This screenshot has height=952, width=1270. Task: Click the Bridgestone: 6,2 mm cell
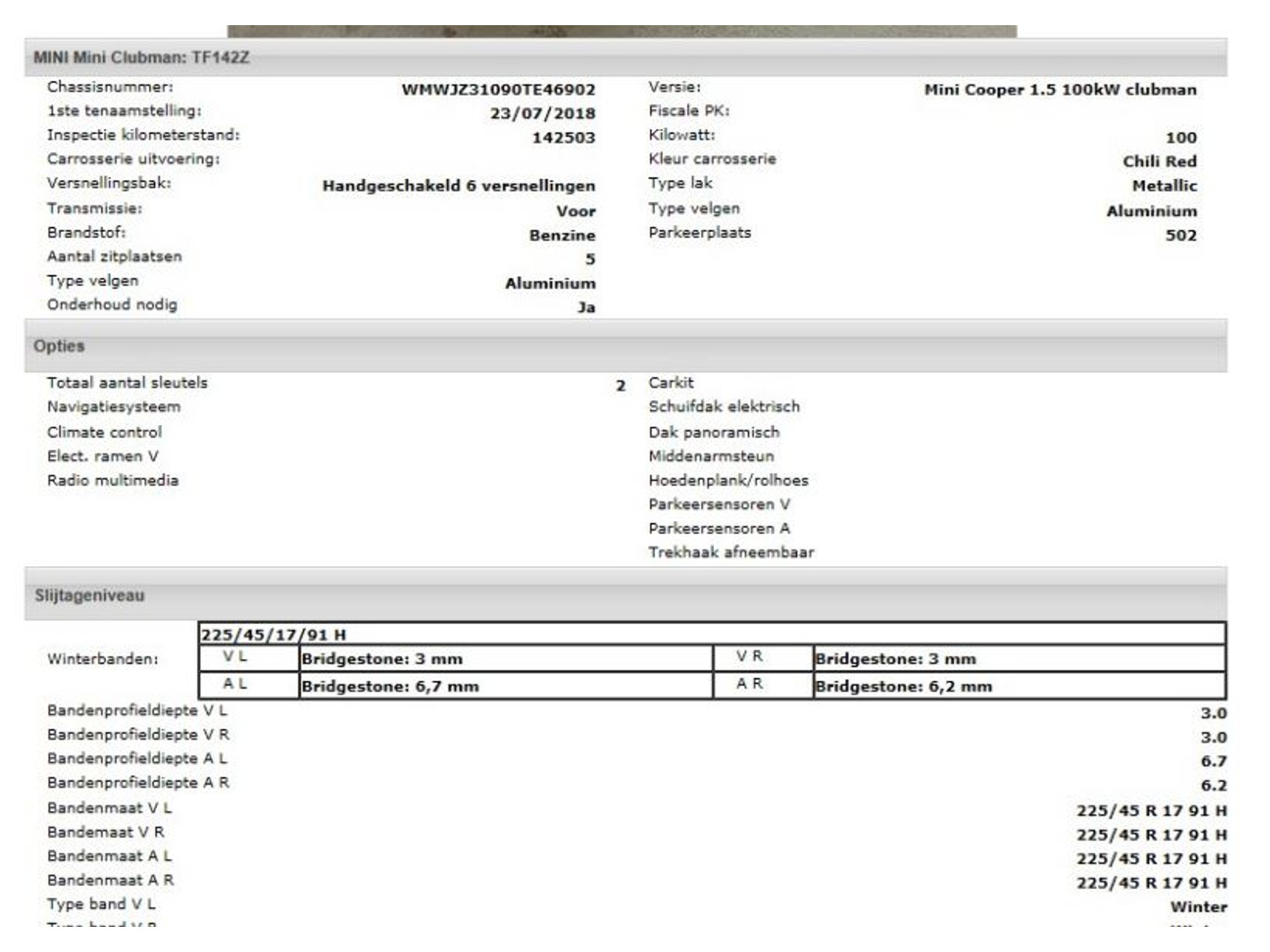click(x=1019, y=686)
